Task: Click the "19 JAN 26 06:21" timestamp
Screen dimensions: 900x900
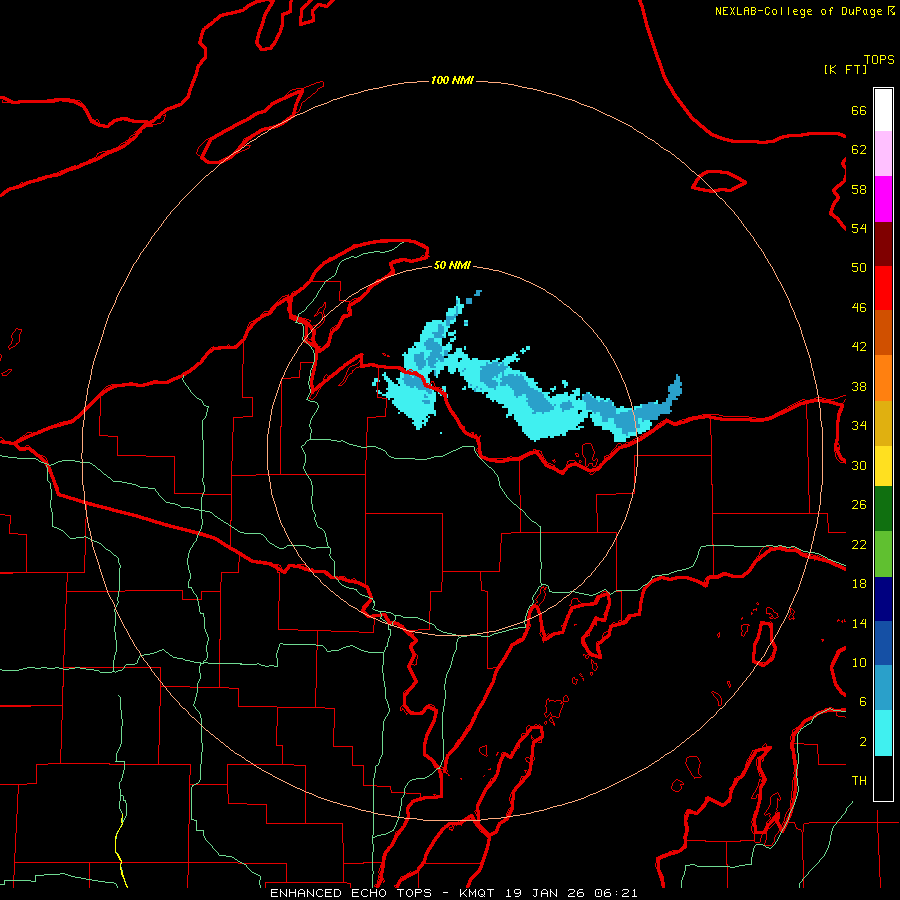Action: point(571,893)
